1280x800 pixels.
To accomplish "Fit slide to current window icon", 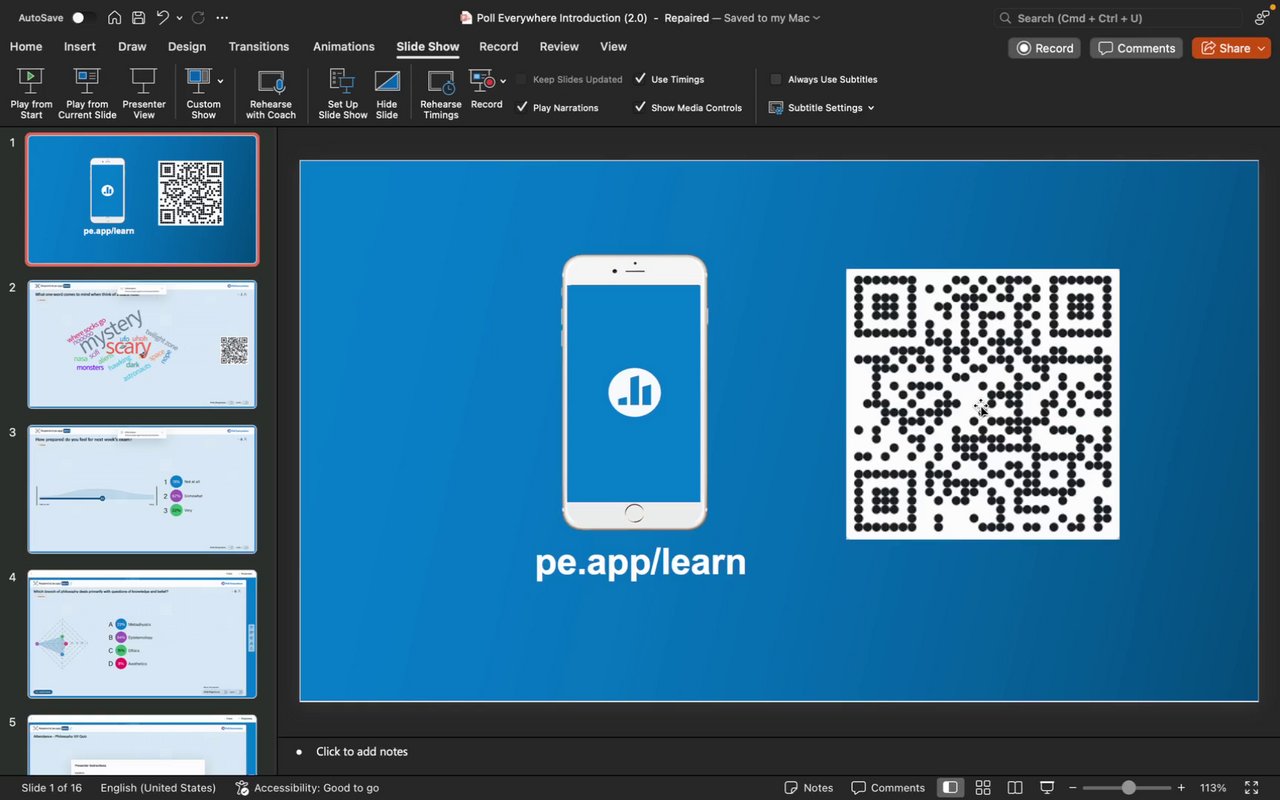I will [1251, 788].
